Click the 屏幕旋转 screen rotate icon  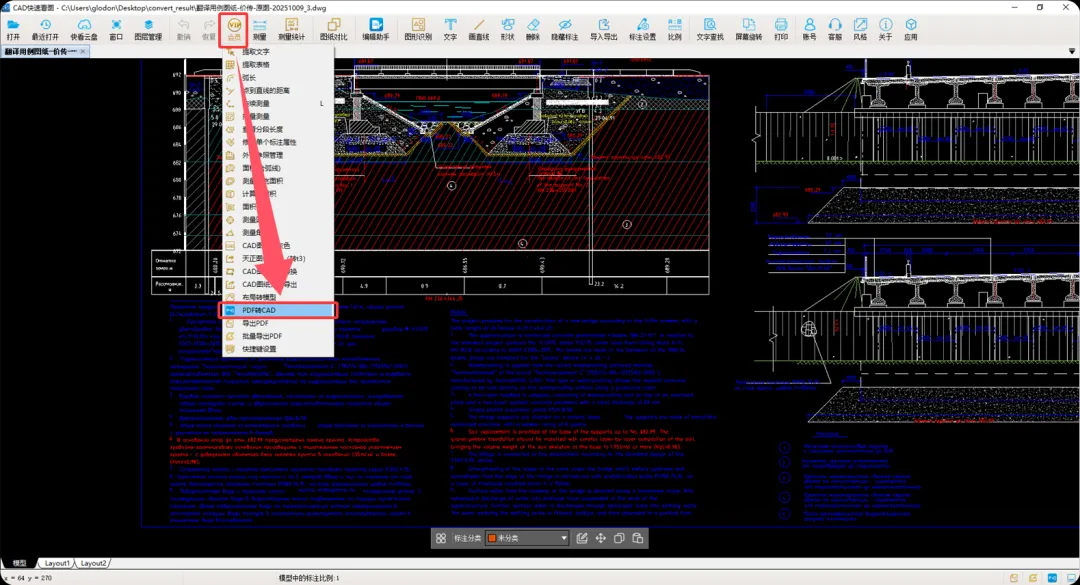coord(748,28)
